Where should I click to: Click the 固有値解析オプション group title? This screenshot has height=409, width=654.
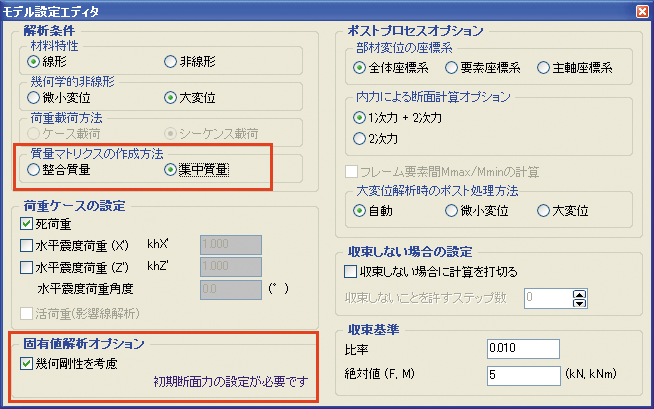(x=84, y=344)
